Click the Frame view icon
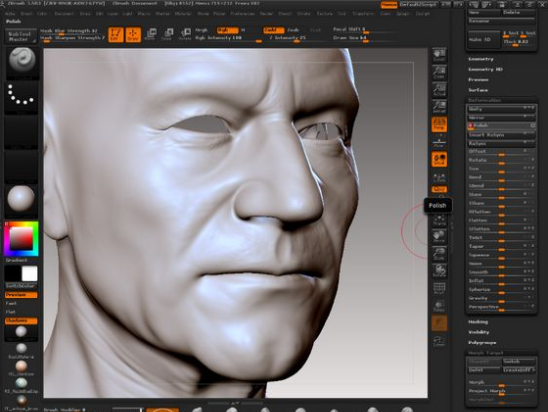This screenshot has height=412, width=548. coord(439,221)
